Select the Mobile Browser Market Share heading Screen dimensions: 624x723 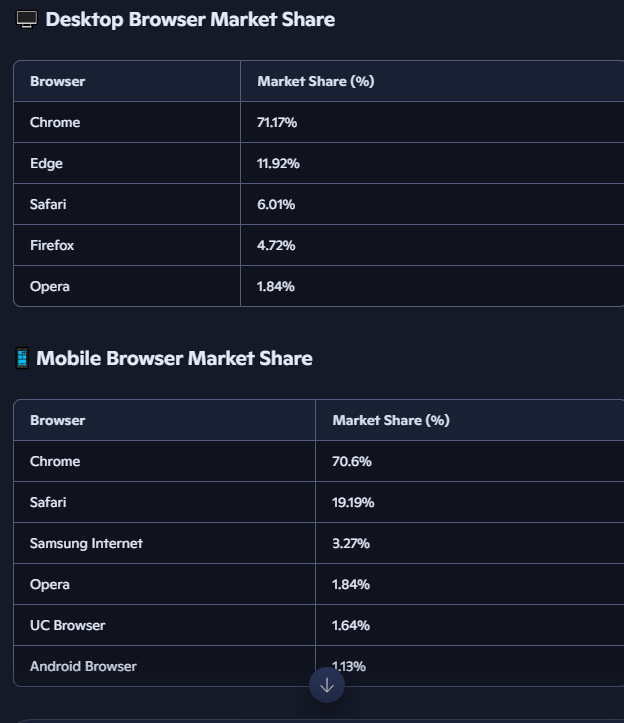click(x=174, y=358)
